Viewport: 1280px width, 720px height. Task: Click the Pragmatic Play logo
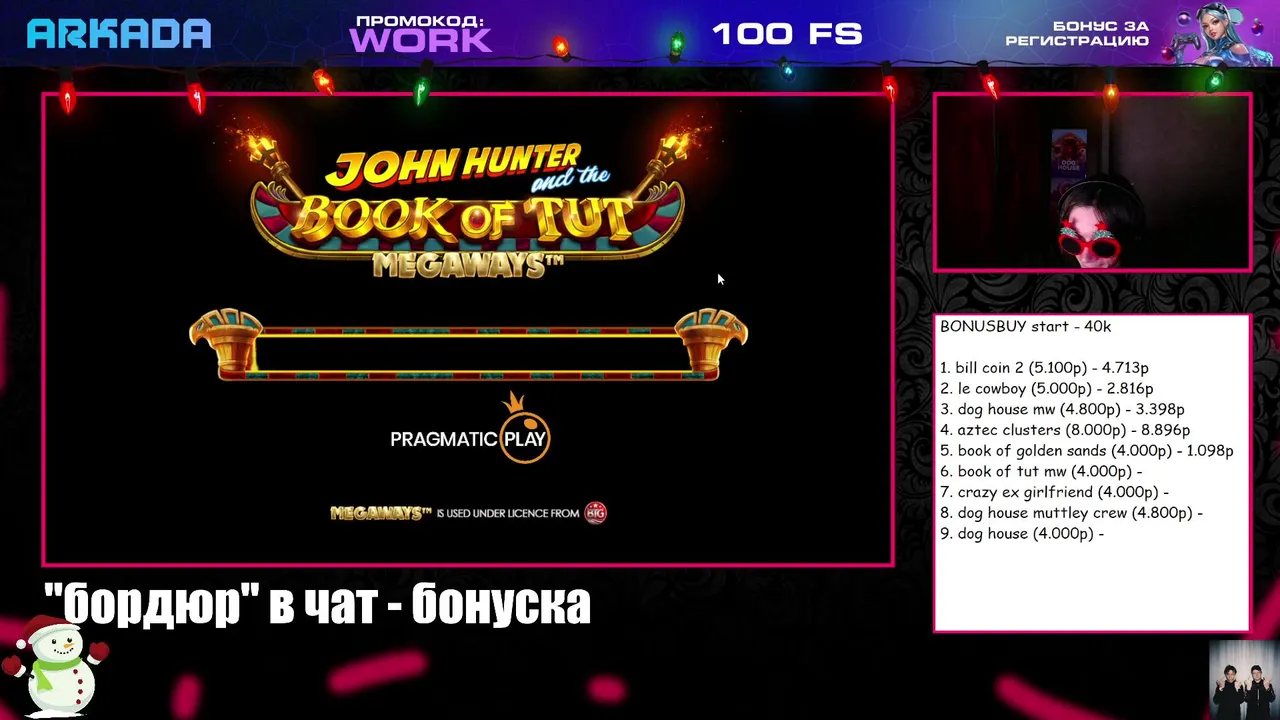469,430
